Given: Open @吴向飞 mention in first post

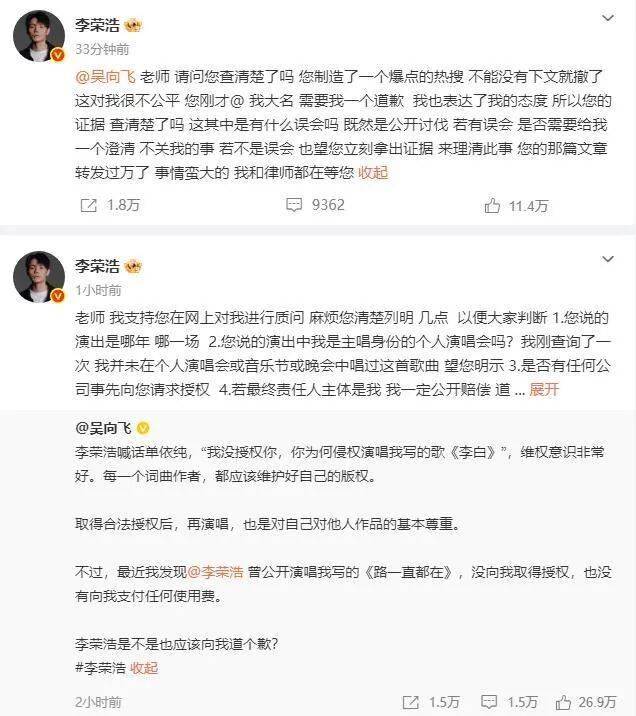Looking at the screenshot, I should [105, 76].
